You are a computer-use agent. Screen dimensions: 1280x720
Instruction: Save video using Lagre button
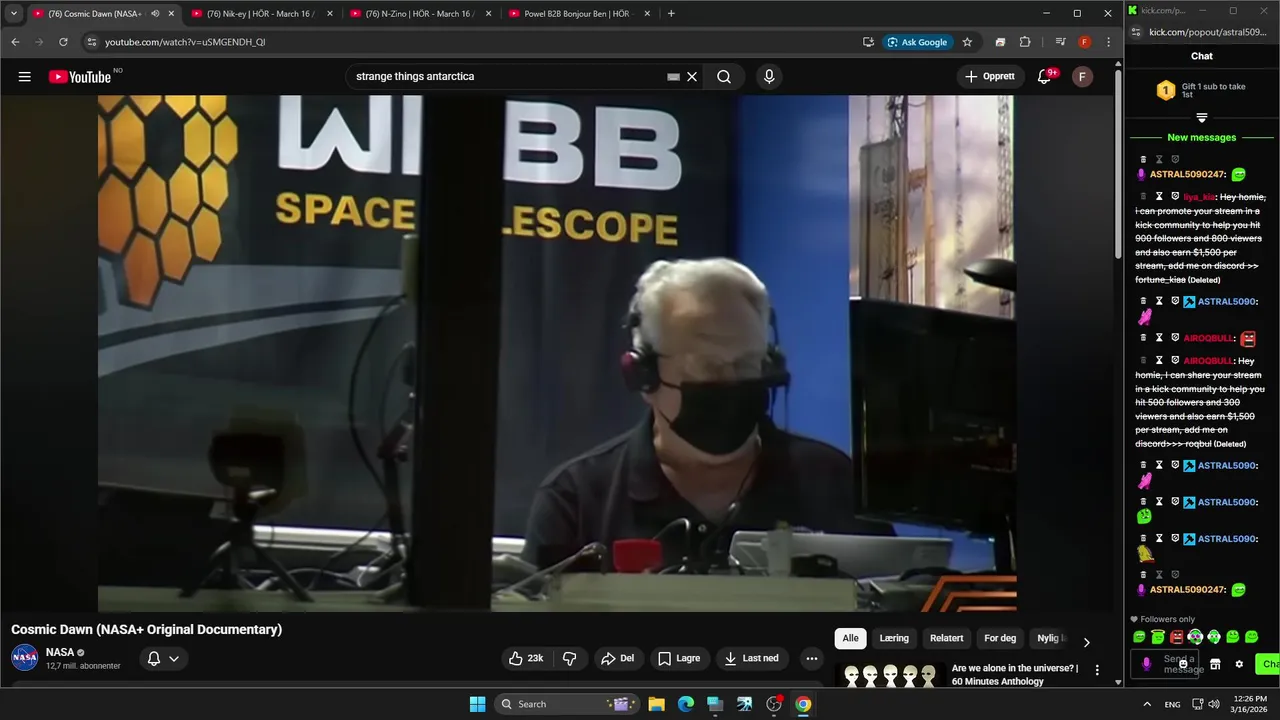pyautogui.click(x=679, y=658)
